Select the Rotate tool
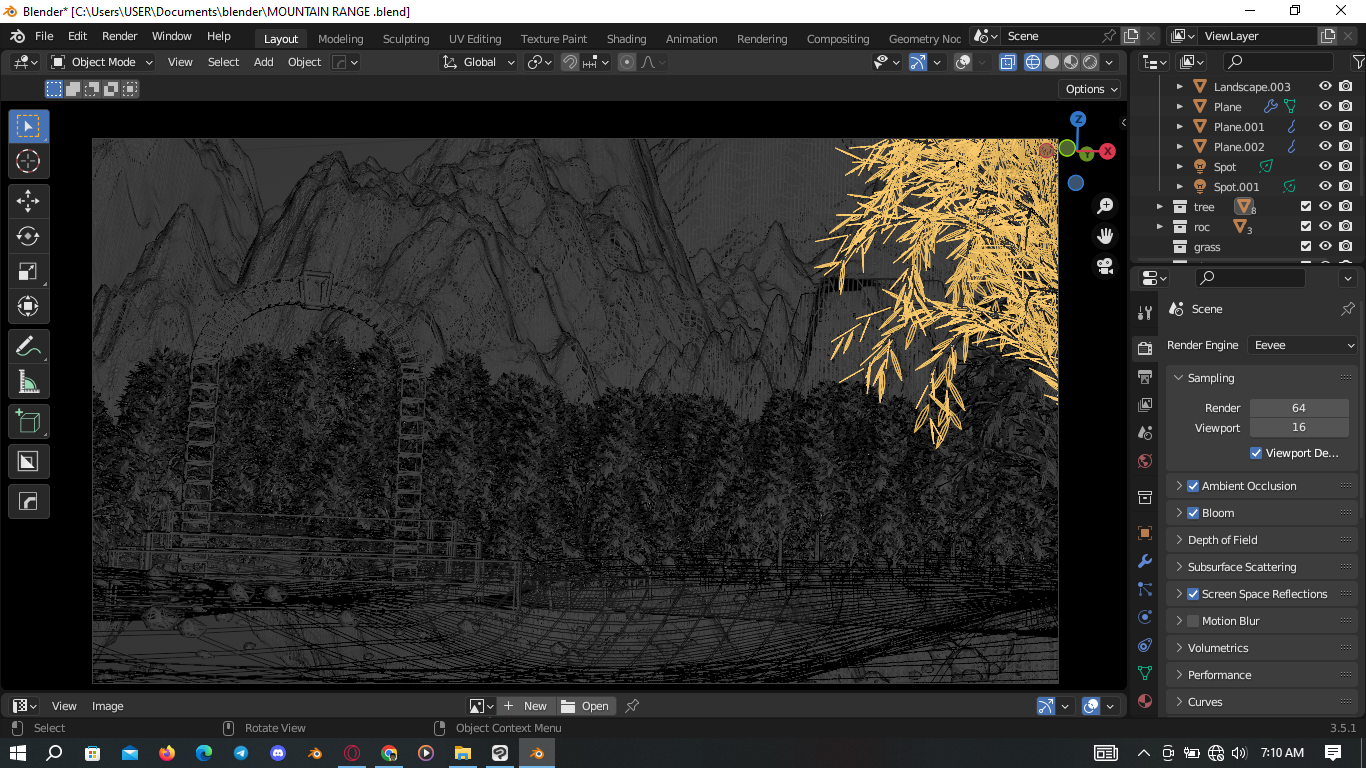This screenshot has height=768, width=1366. click(28, 236)
